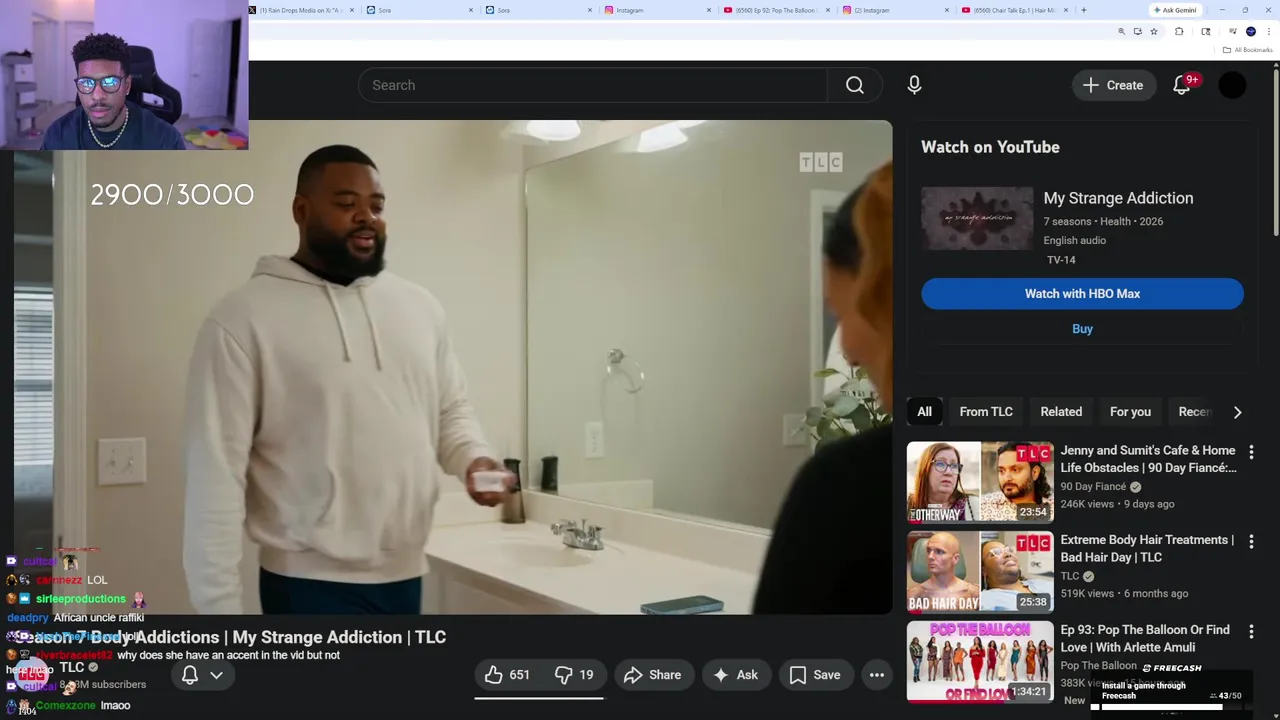This screenshot has height=720, width=1280.
Task: Click the main video player
Action: tap(453, 367)
